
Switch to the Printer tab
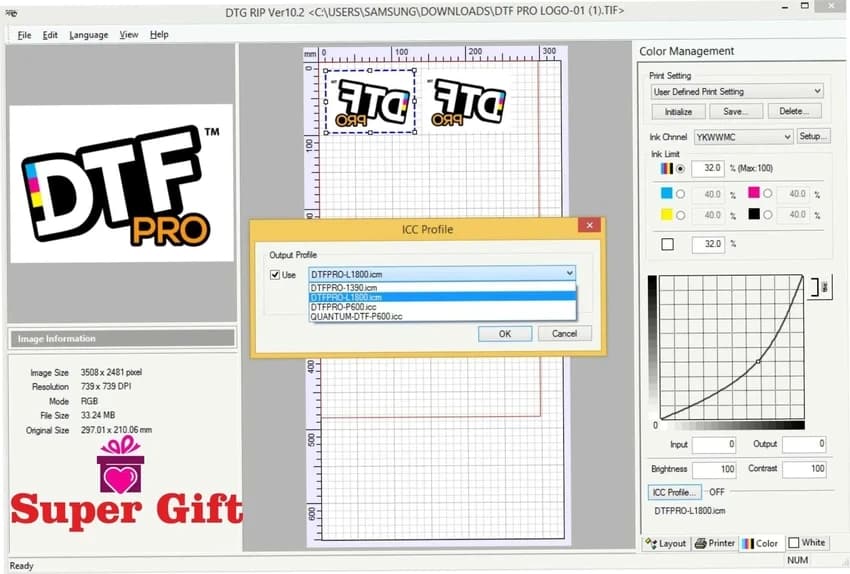[x=715, y=543]
